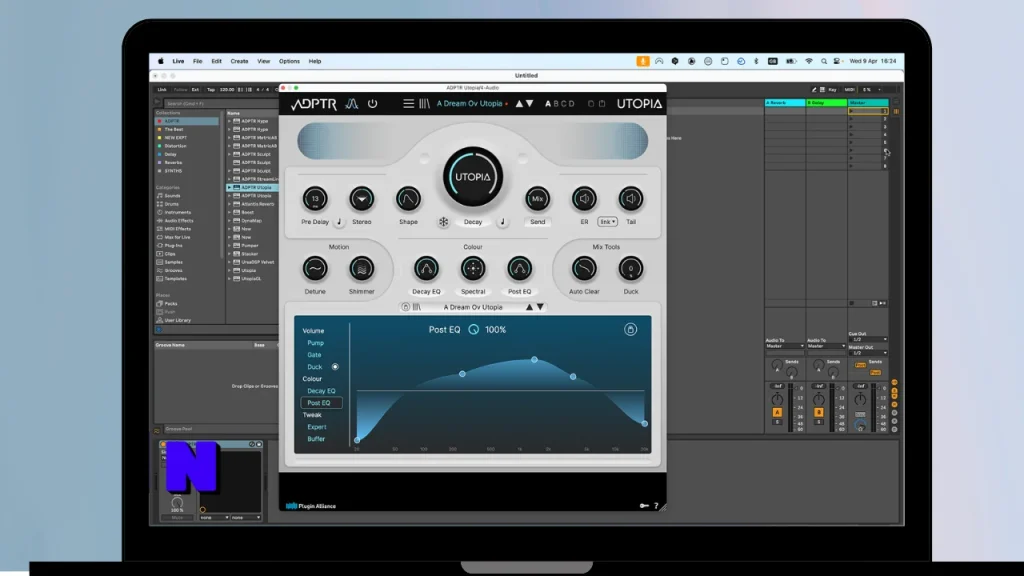The image size is (1024, 576).
Task: Open the Buffer page in the sidebar
Action: click(316, 439)
